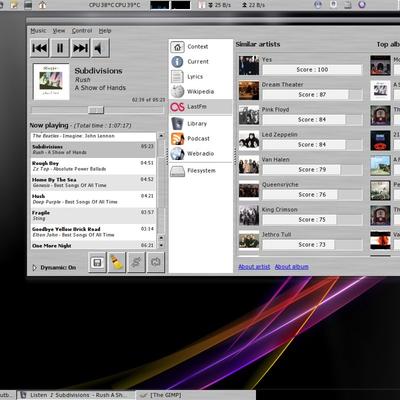Click the network download speed indicator
This screenshot has height=400, width=400.
pyautogui.click(x=219, y=5)
